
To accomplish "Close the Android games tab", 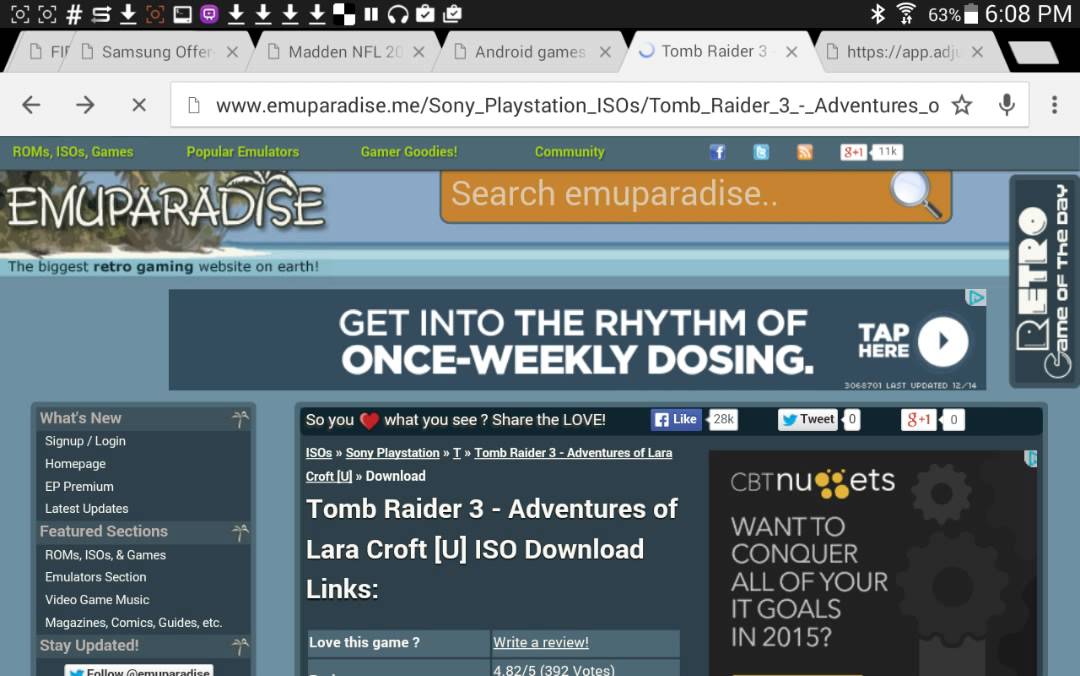I will click(x=605, y=52).
